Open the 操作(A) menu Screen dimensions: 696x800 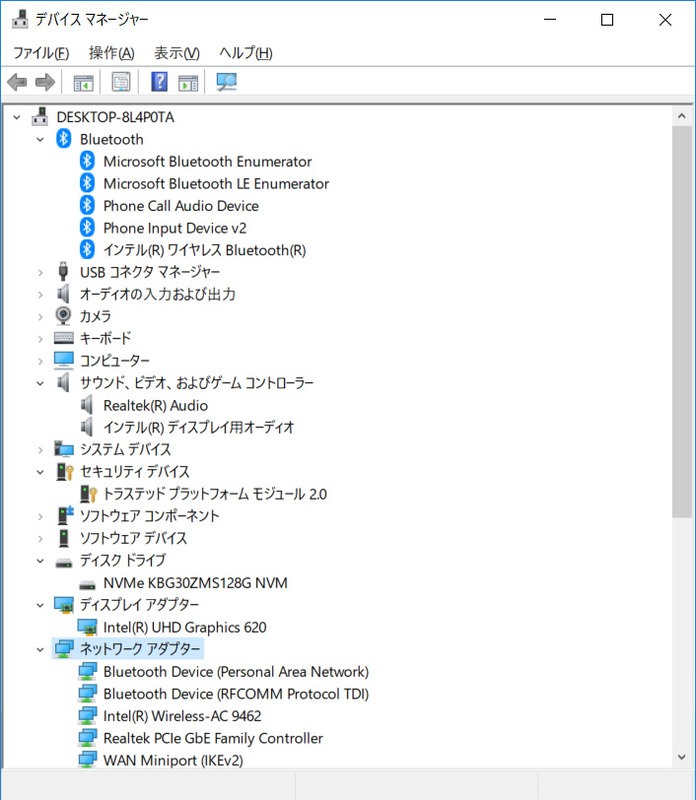(x=111, y=53)
